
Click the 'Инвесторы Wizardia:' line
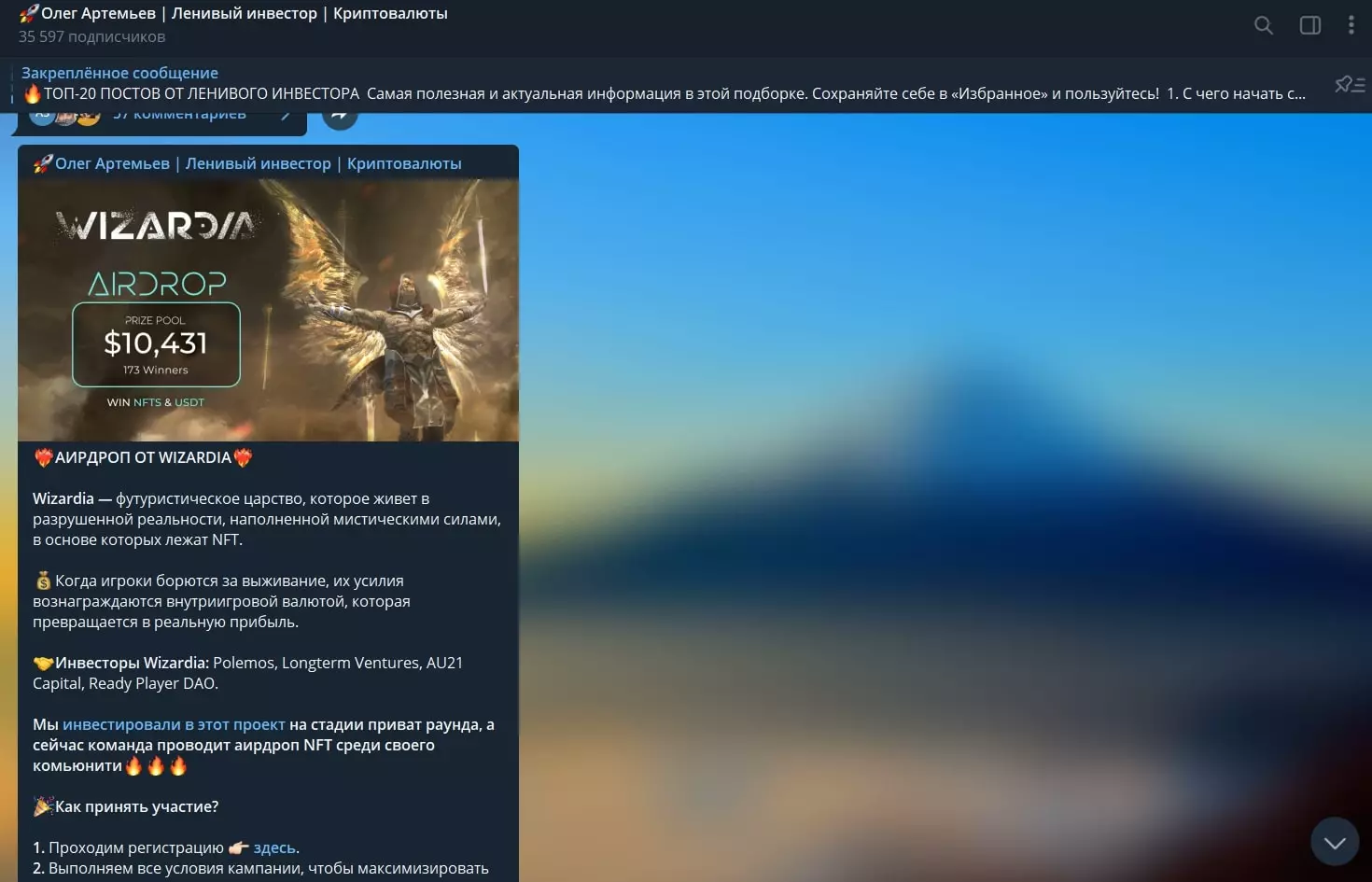click(248, 673)
